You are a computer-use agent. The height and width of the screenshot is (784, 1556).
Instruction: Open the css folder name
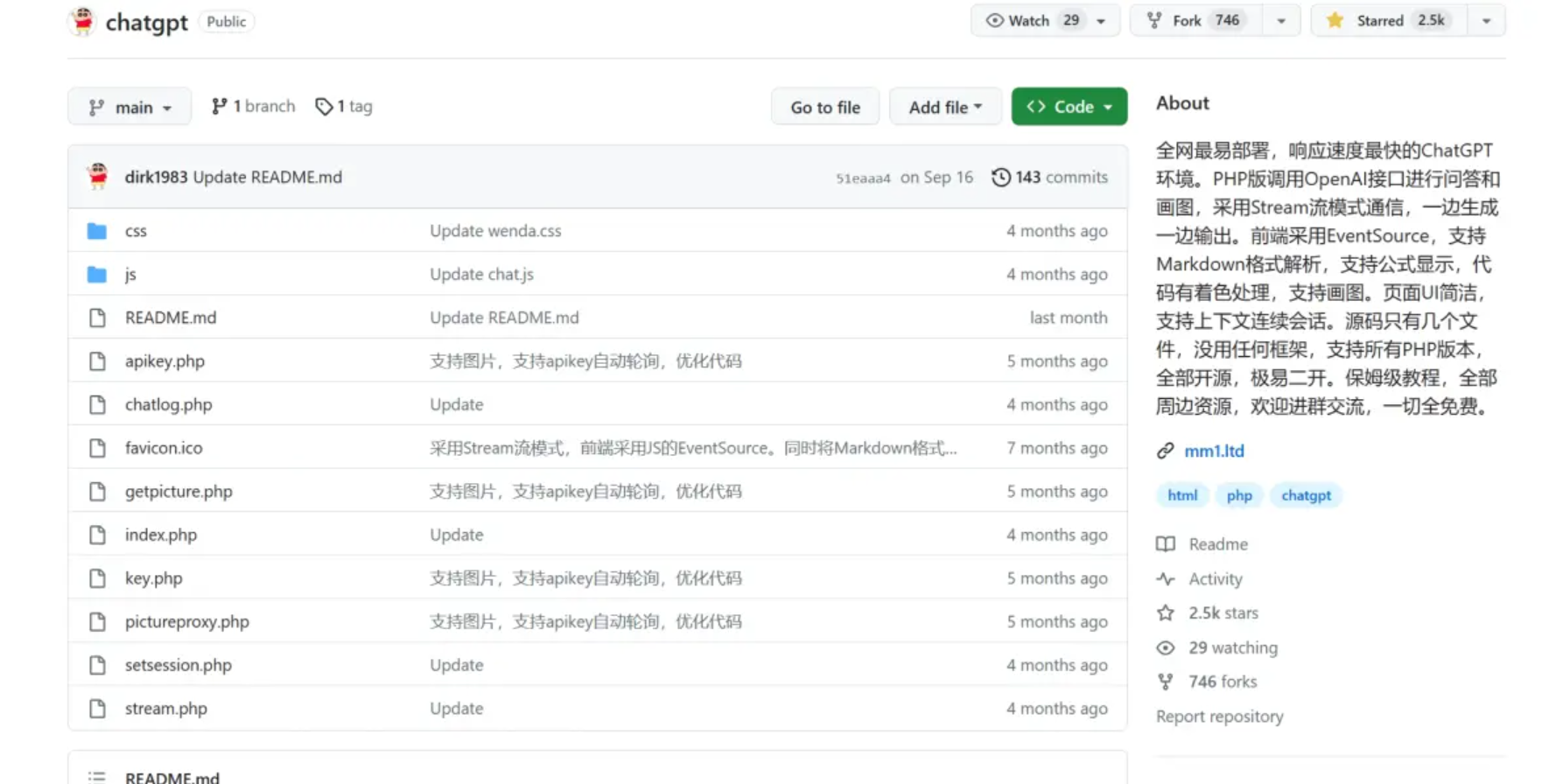pos(136,231)
